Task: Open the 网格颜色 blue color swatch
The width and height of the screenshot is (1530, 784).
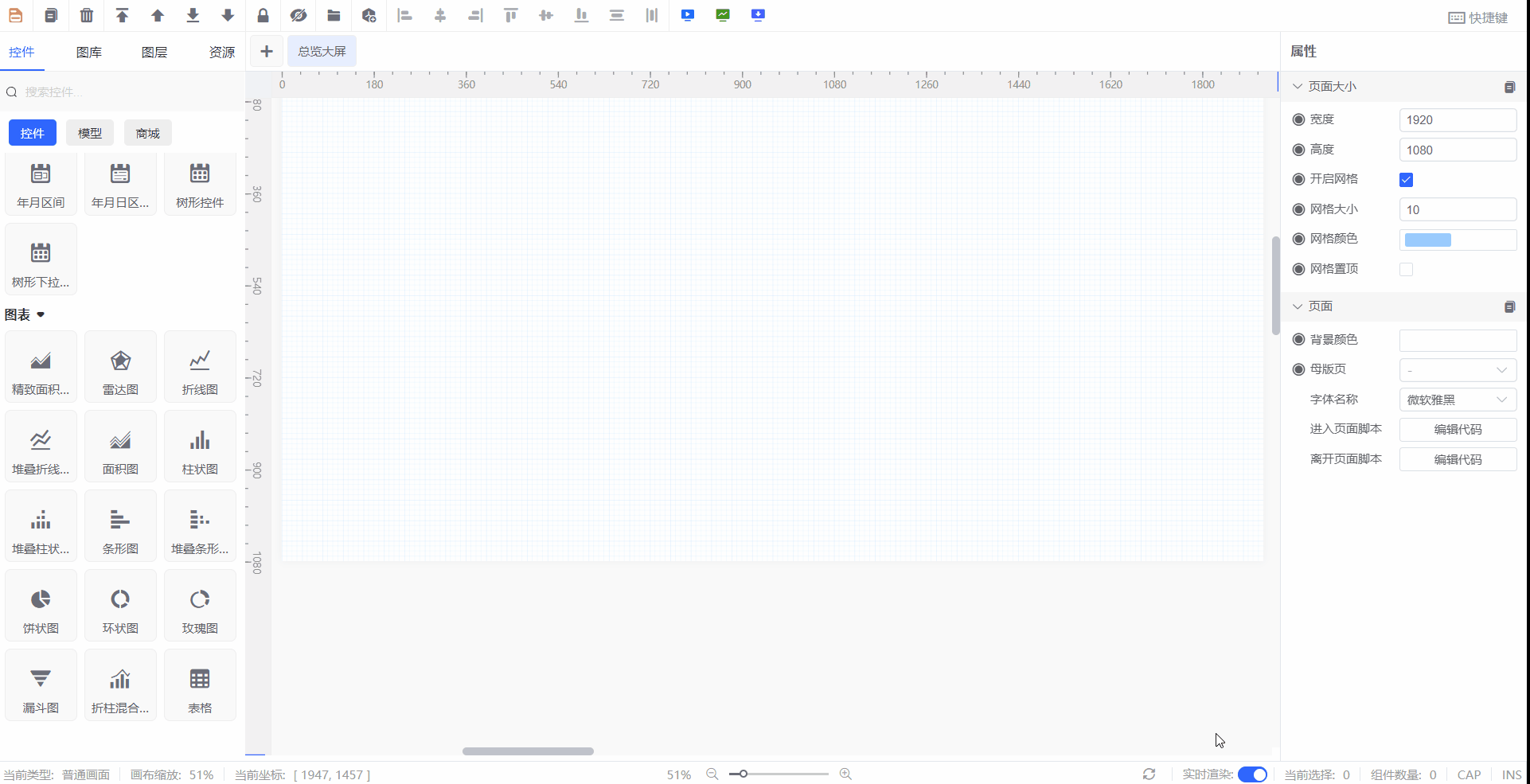Action: pos(1428,240)
